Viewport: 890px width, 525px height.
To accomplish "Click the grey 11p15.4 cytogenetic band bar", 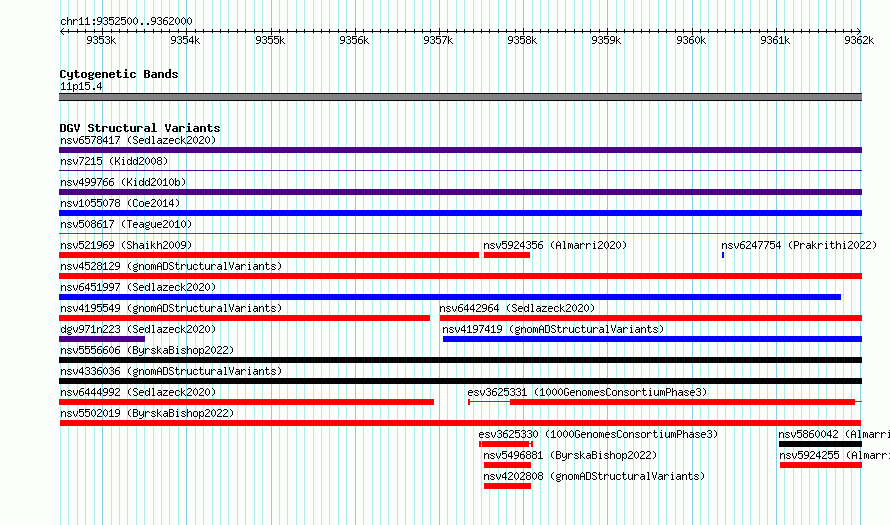I will [460, 97].
